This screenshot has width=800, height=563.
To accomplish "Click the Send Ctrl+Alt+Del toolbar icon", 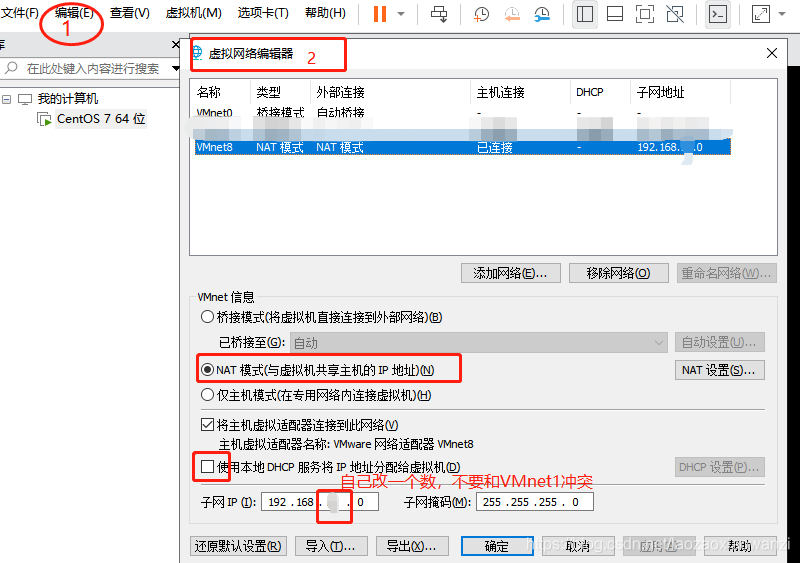I will click(439, 14).
